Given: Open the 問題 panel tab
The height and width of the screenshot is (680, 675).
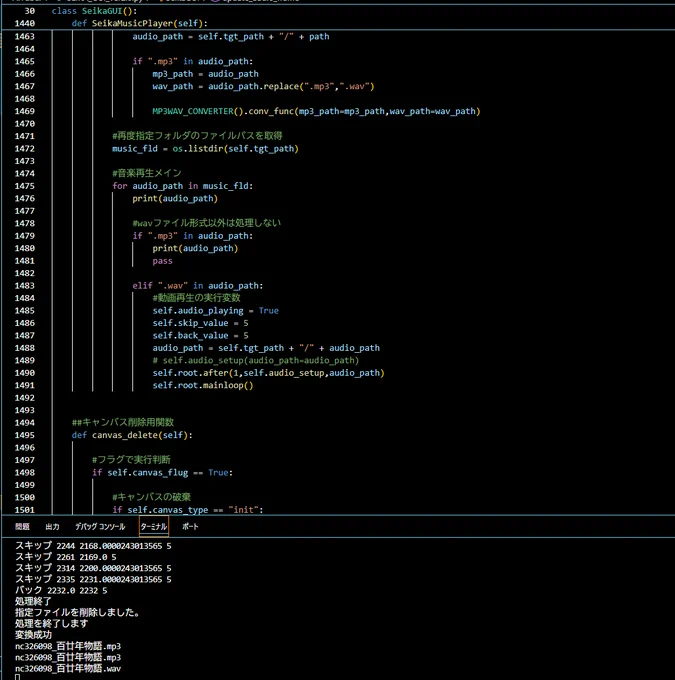Looking at the screenshot, I should coord(22,526).
